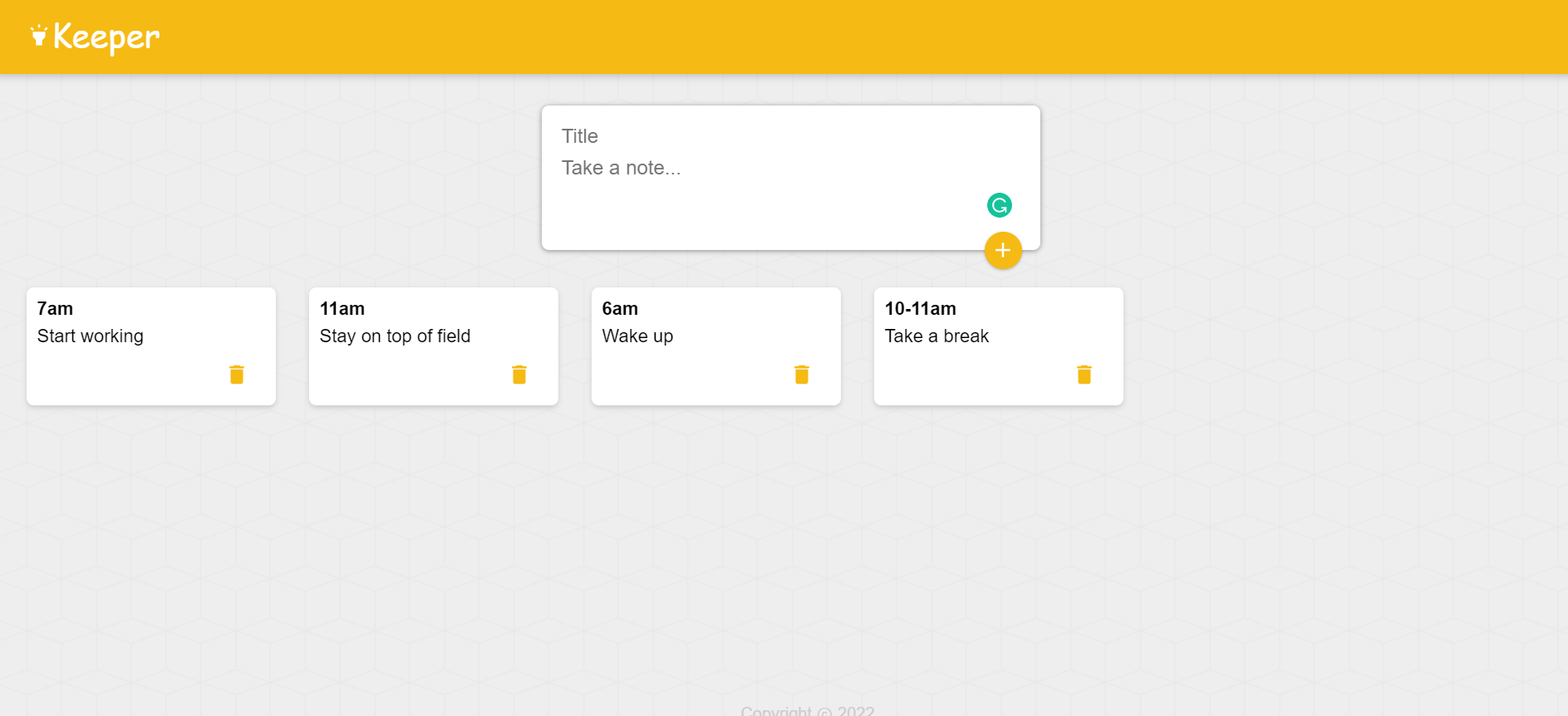Click the 6am note title
Image resolution: width=1568 pixels, height=716 pixels.
620,309
